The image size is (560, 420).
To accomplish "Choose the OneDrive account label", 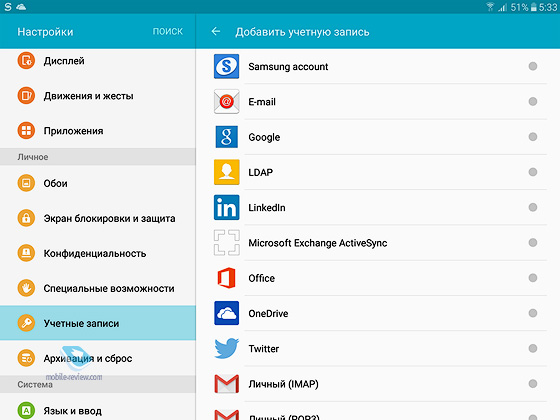I will (x=268, y=314).
